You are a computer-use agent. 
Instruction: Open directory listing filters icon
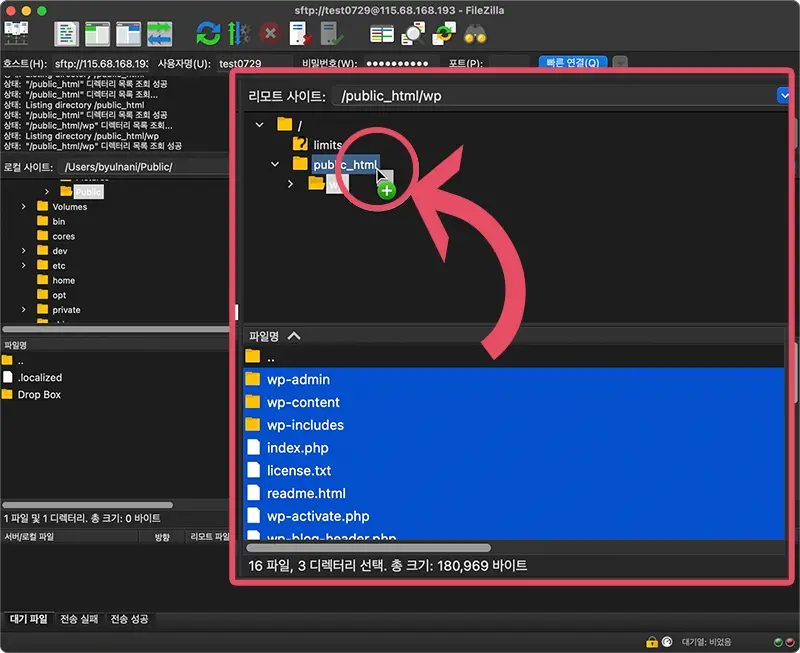coord(382,34)
